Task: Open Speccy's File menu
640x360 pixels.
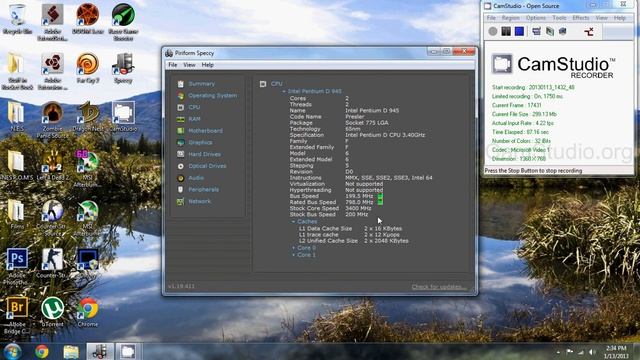Action: pyautogui.click(x=173, y=65)
